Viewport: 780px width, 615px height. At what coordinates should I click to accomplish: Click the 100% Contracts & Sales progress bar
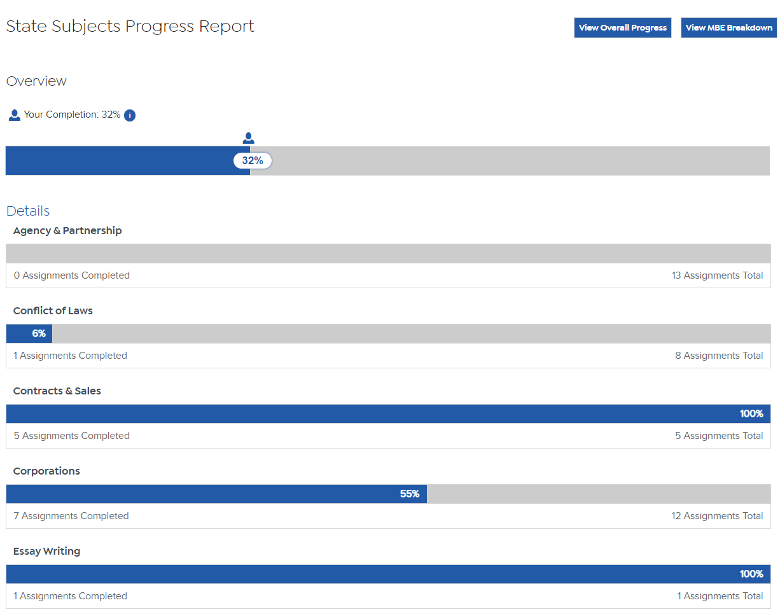[x=388, y=414]
